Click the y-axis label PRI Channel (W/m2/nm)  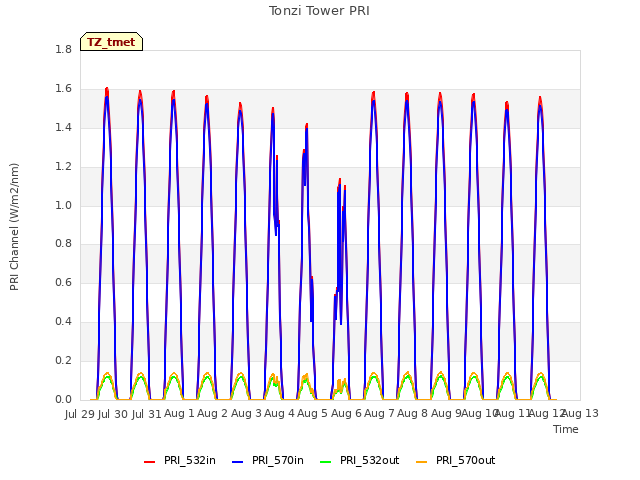point(14,227)
